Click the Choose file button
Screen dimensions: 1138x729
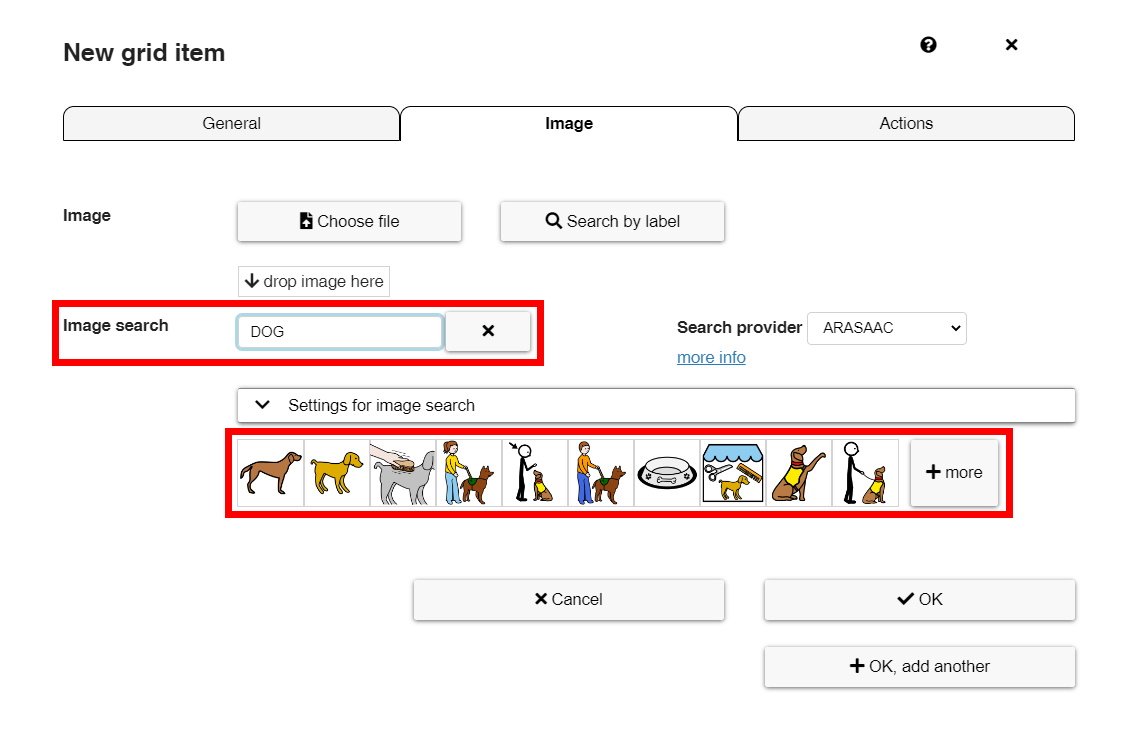pos(349,221)
